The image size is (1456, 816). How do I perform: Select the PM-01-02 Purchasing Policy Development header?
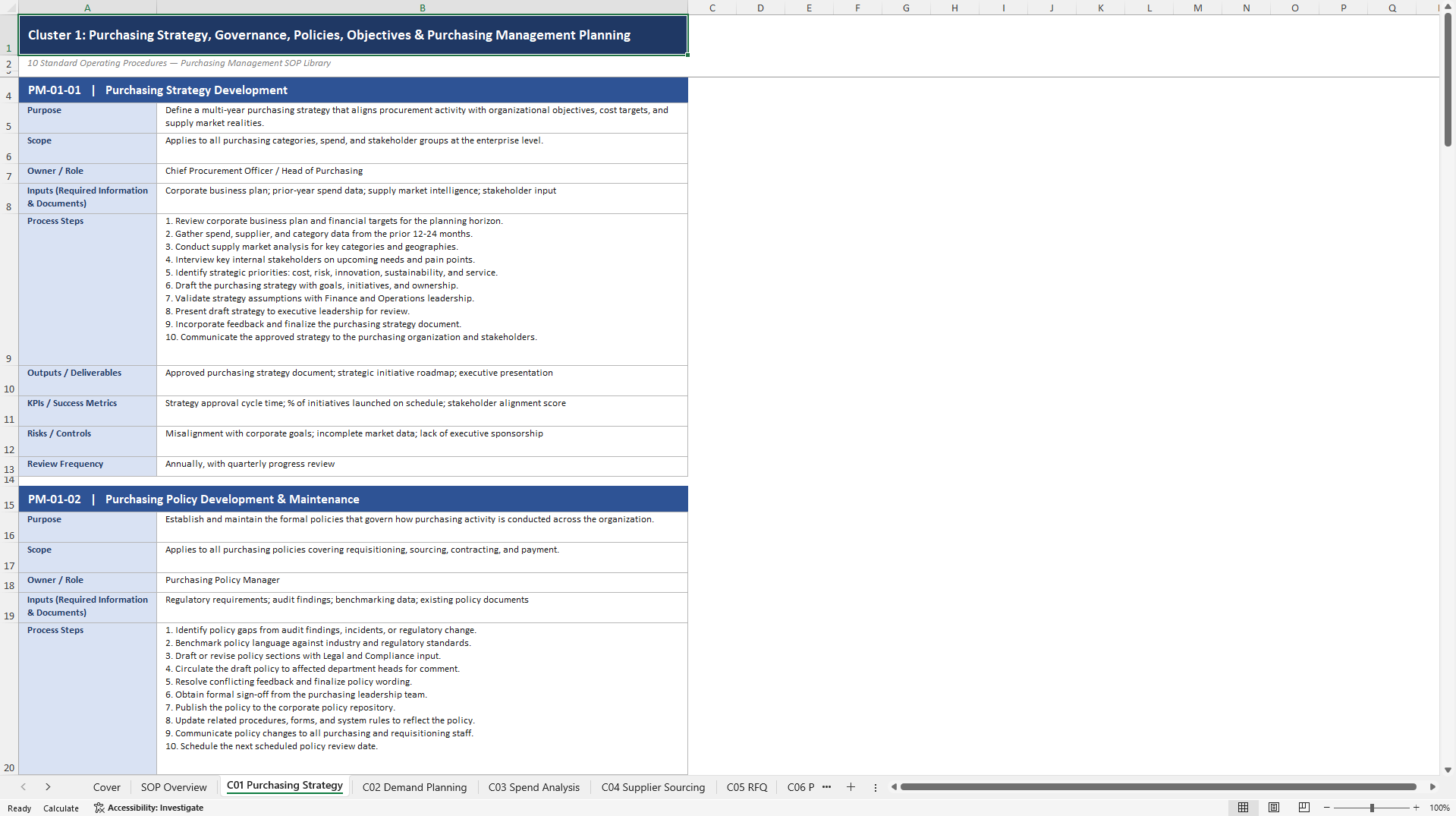click(353, 499)
